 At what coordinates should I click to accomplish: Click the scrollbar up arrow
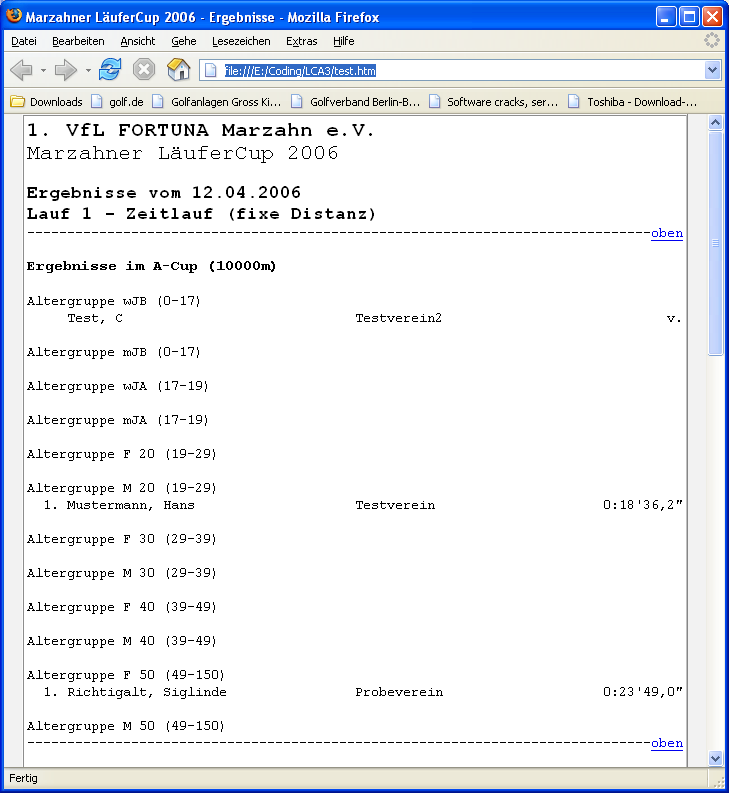pyautogui.click(x=715, y=122)
